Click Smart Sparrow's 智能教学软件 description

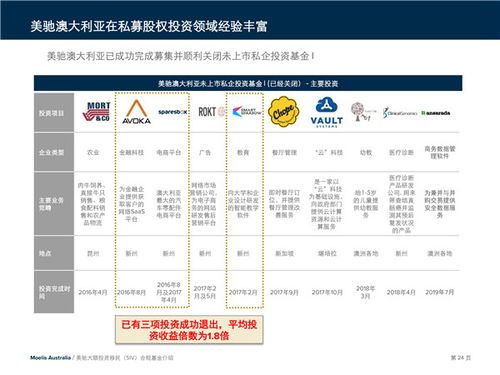pyautogui.click(x=243, y=204)
